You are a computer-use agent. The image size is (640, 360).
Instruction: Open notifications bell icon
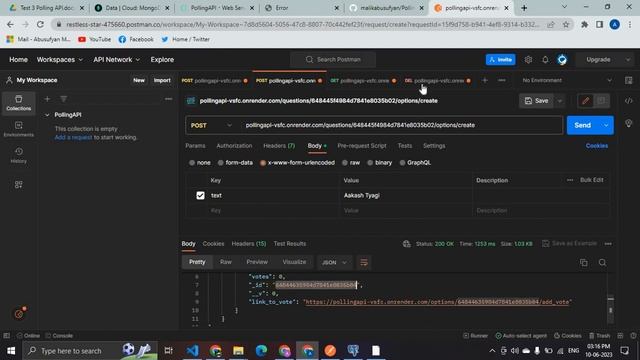[545, 60]
